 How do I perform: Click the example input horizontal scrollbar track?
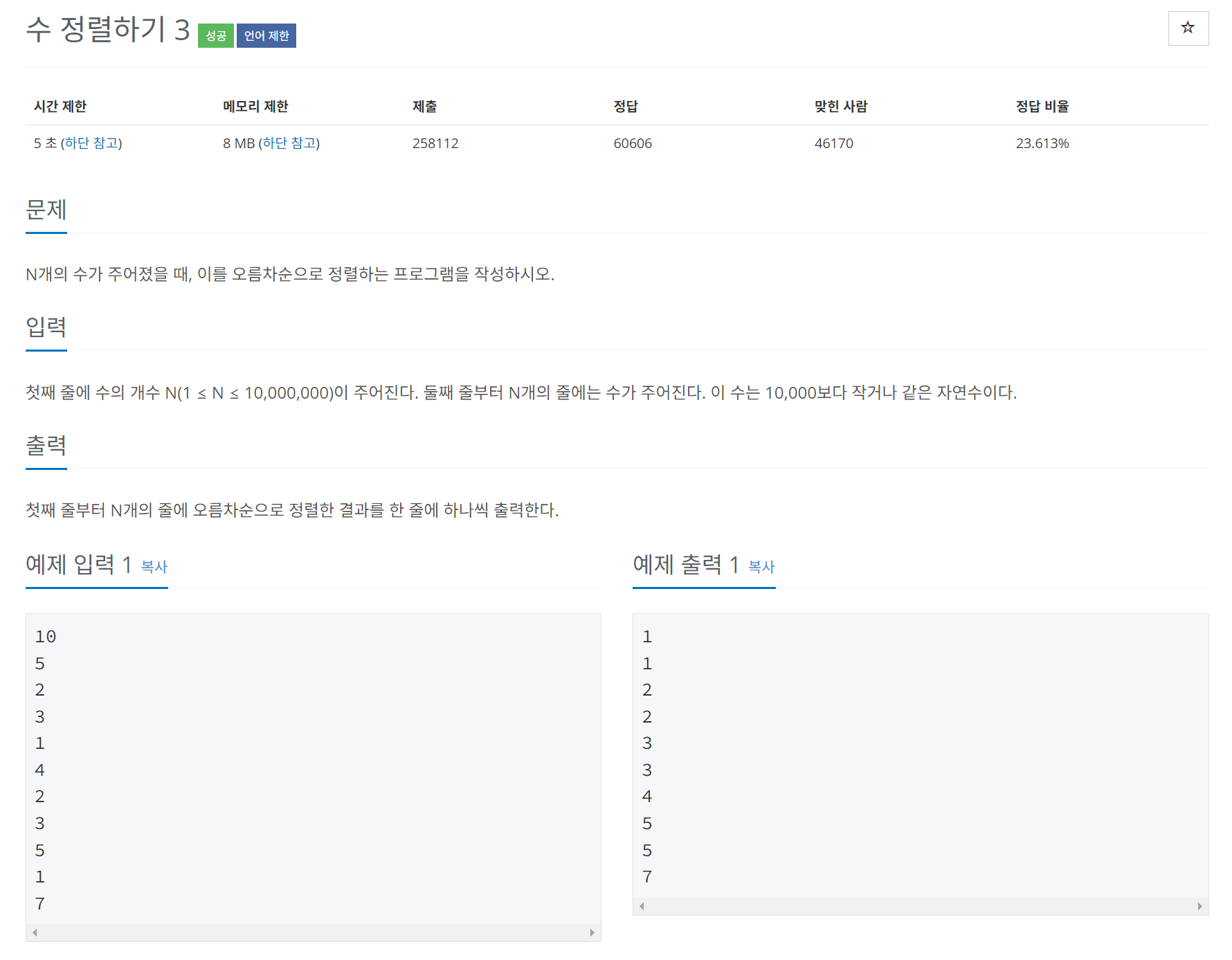[314, 932]
